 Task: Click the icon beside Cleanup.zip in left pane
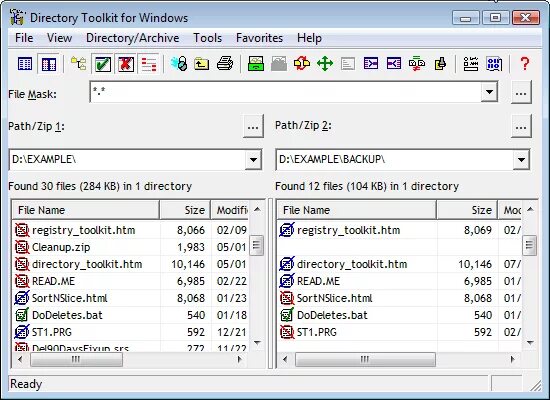pos(22,247)
